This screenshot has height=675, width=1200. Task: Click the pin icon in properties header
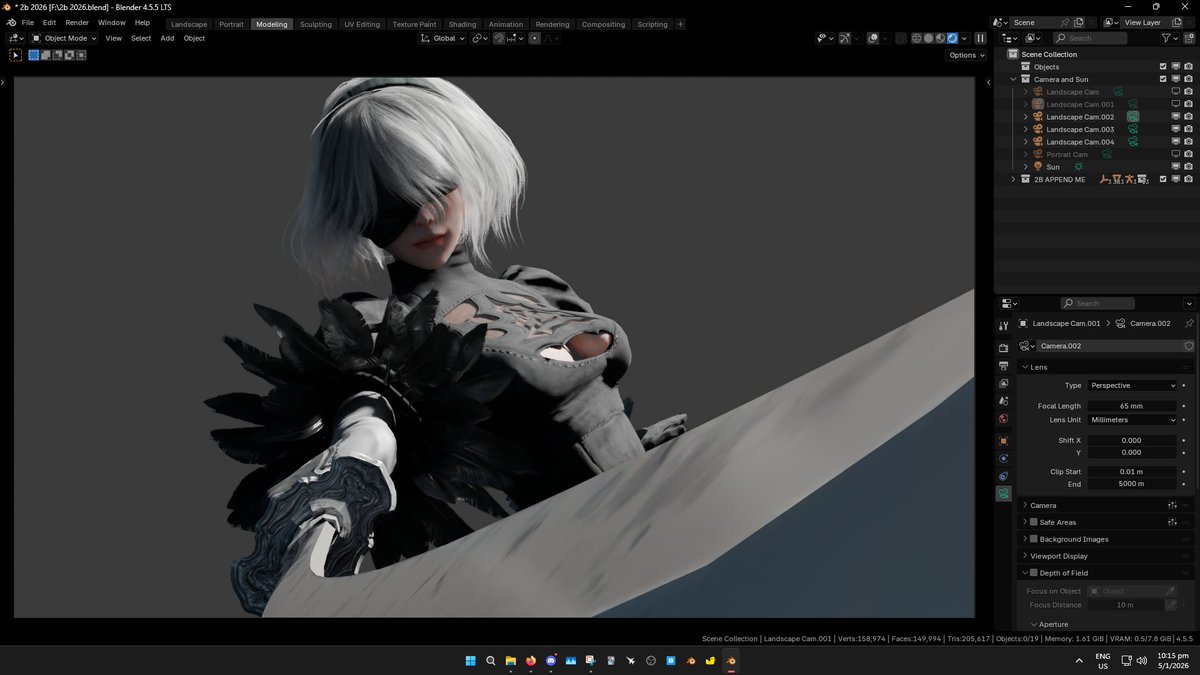pos(1188,324)
